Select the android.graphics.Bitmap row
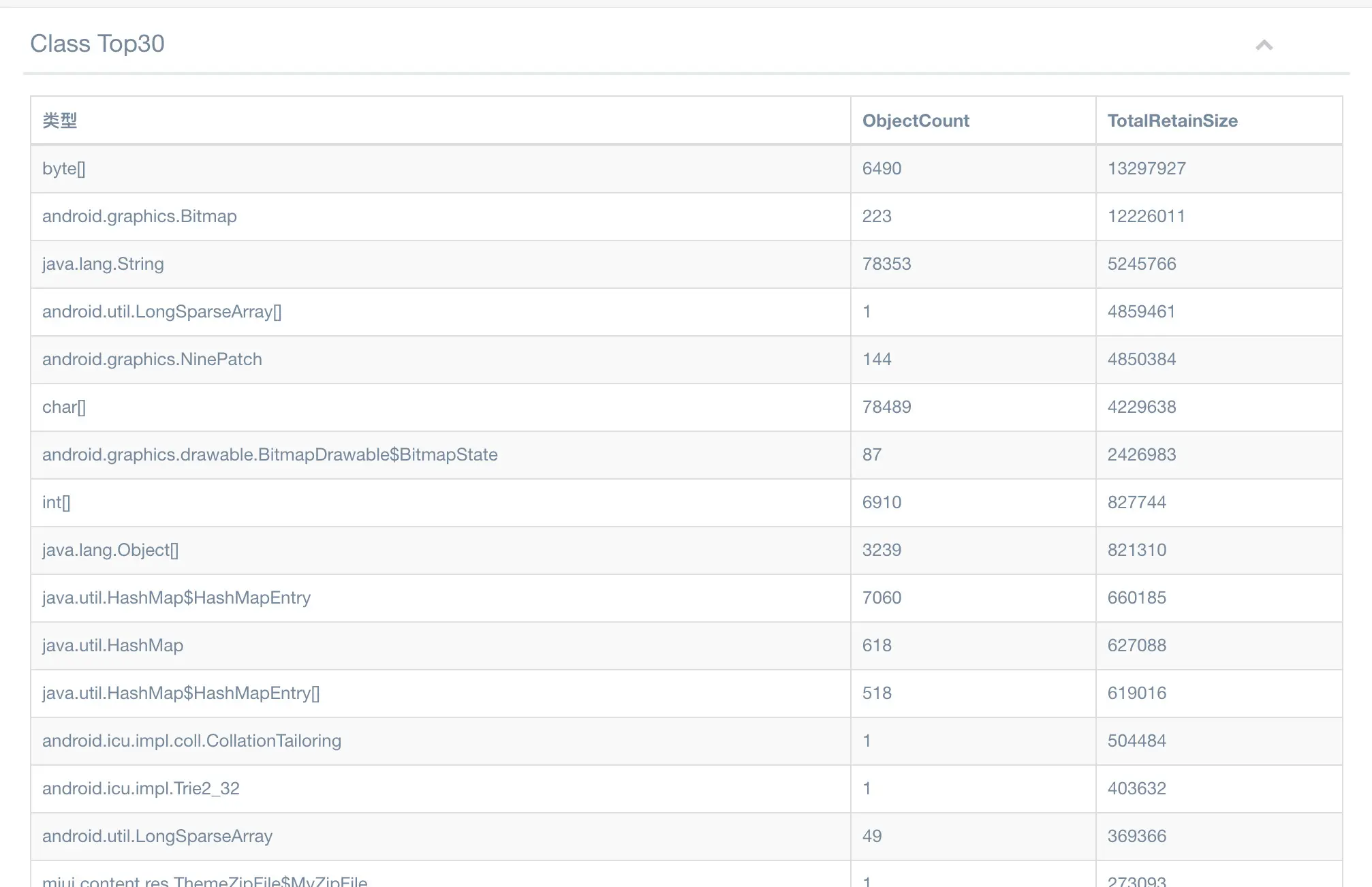This screenshot has height=887, width=1372. pos(140,216)
